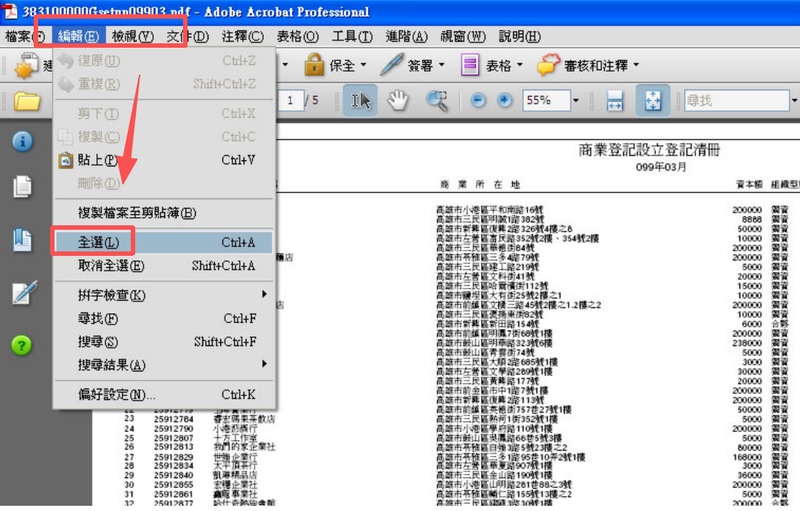This screenshot has width=800, height=511.
Task: Select the Hand tool
Action: (x=398, y=100)
